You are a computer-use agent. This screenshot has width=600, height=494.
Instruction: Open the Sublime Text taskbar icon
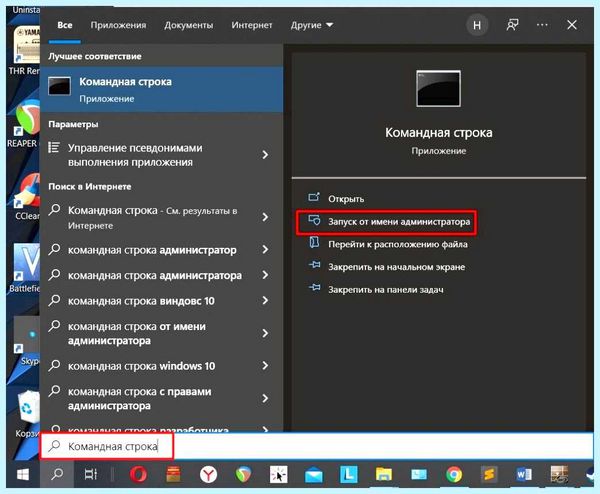(489, 475)
